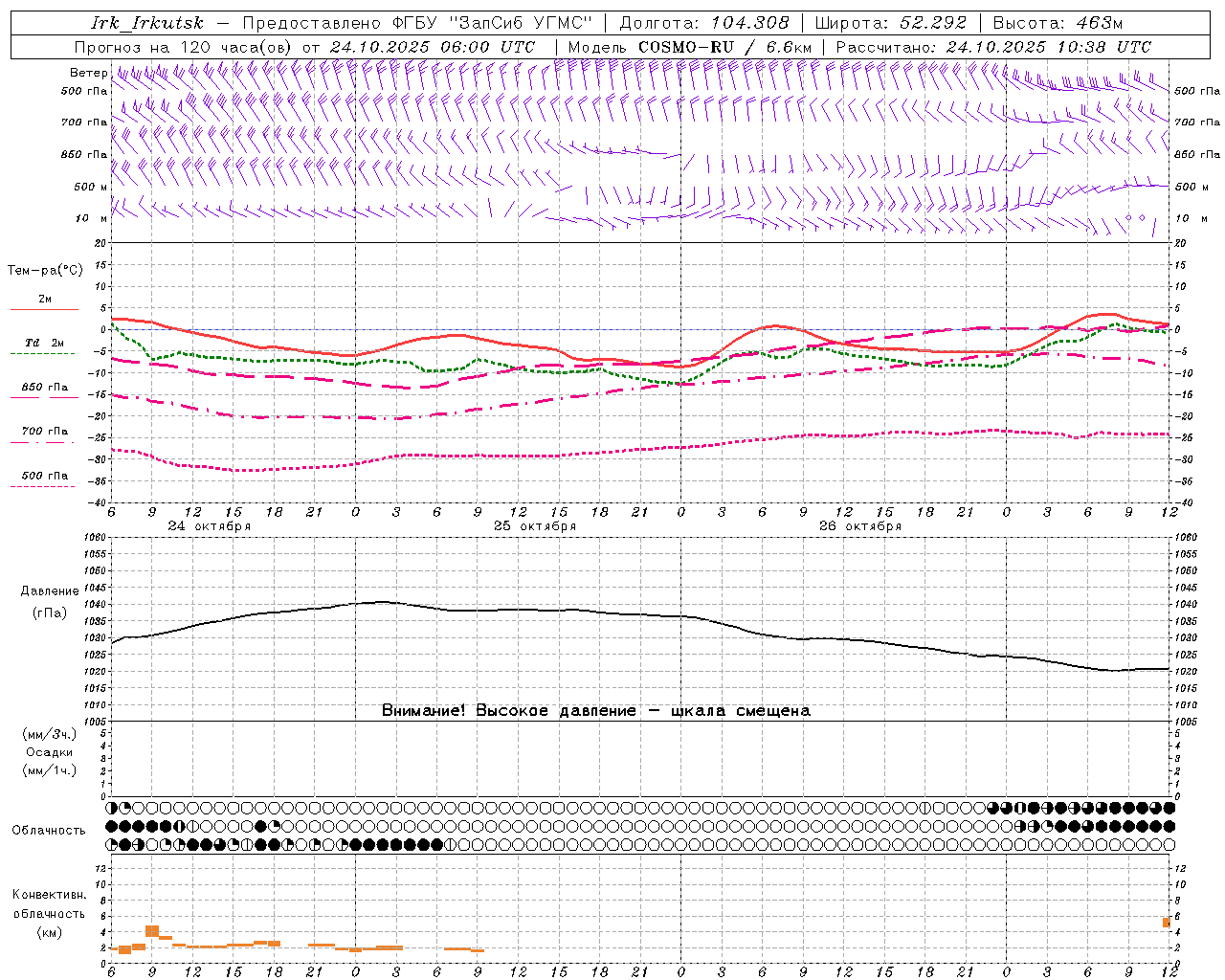Image resolution: width=1225 pixels, height=980 pixels.
Task: Click the Долгота: 104.308 longitude value
Action: (704, 23)
